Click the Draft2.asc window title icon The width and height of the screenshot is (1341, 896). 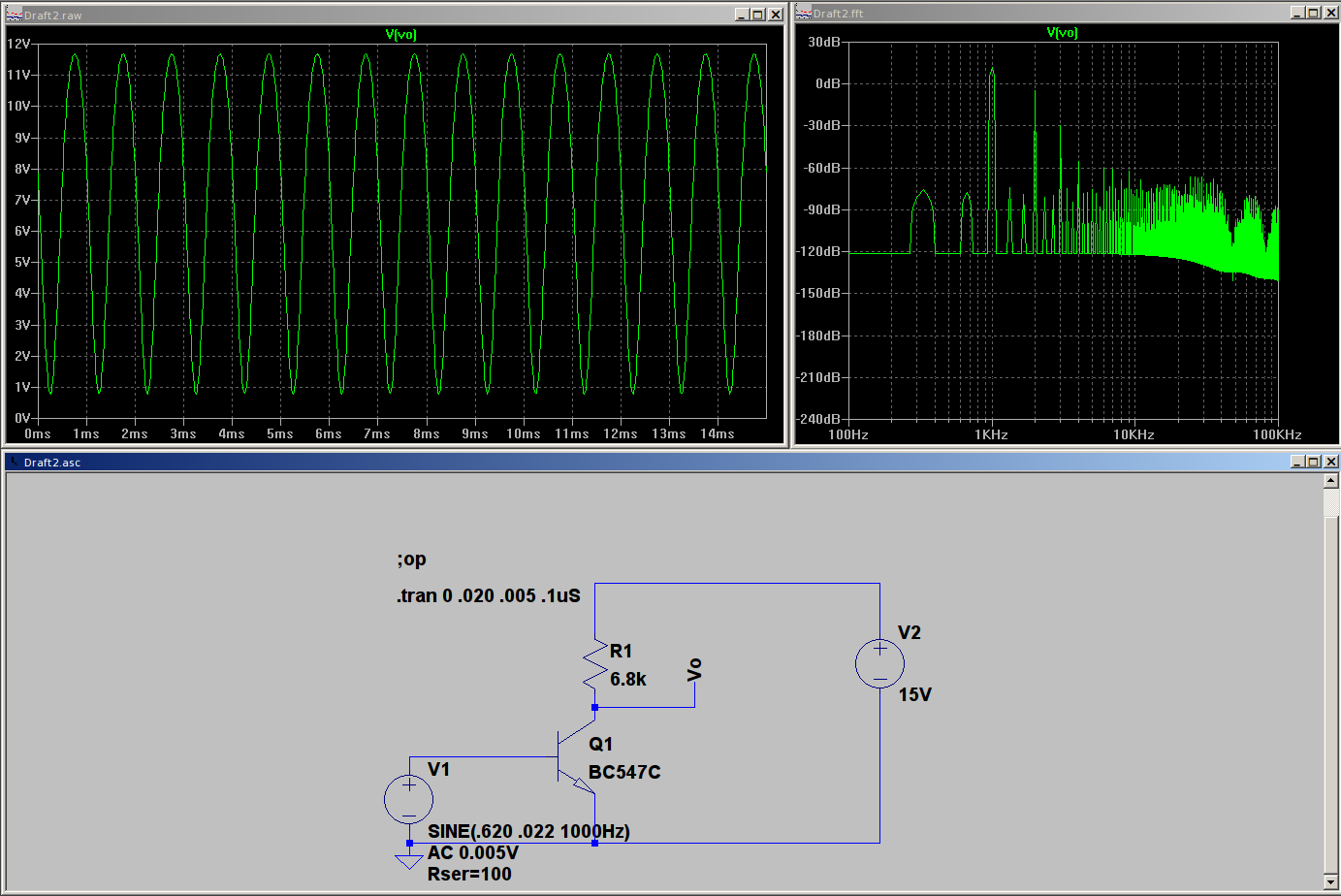14,463
